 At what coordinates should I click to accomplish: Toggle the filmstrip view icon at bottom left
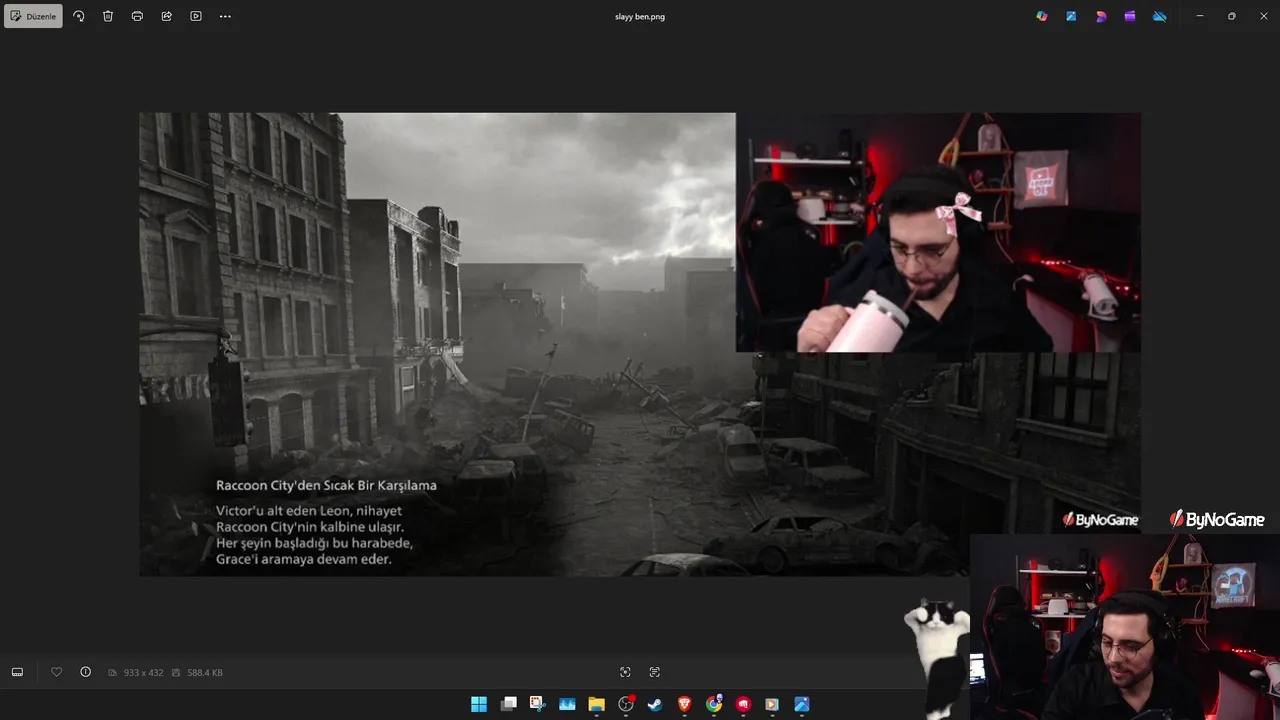(17, 672)
